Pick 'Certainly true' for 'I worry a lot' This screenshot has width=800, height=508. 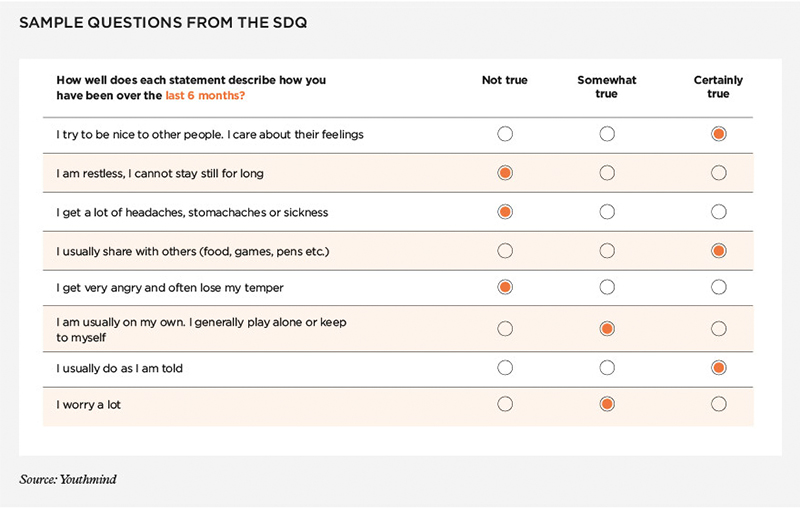(x=718, y=405)
